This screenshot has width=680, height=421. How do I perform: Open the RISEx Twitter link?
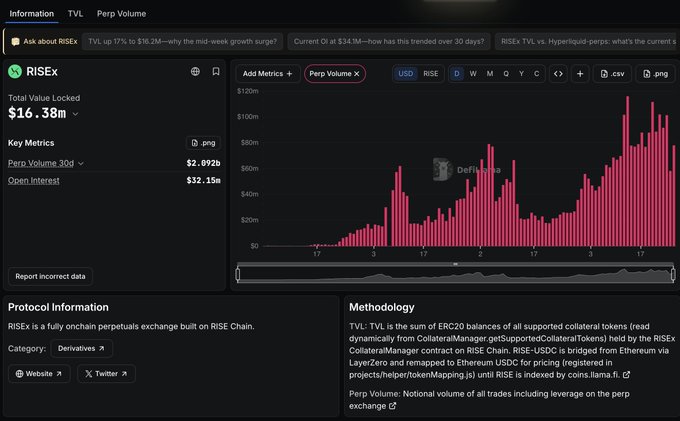pos(106,373)
